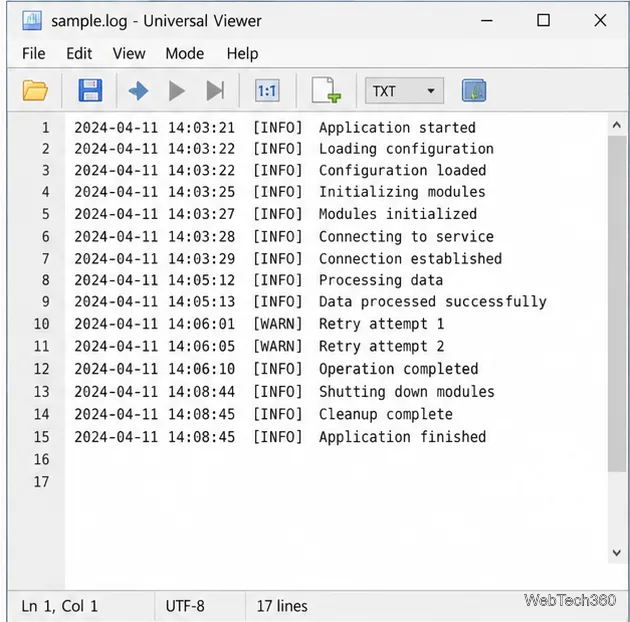Click the 'Initializing modules' log line

280,192
